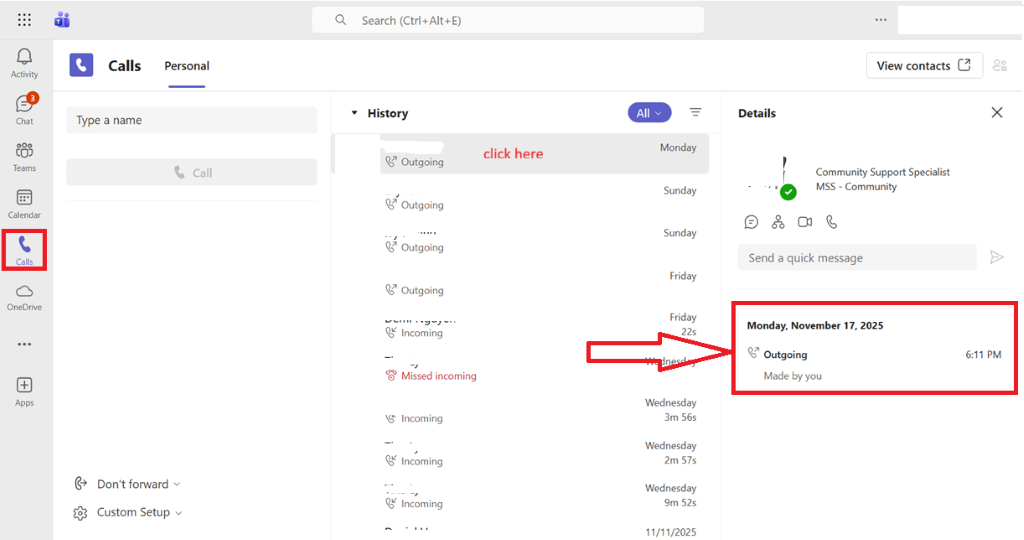Open contact groups icon beside View contacts

point(1000,65)
